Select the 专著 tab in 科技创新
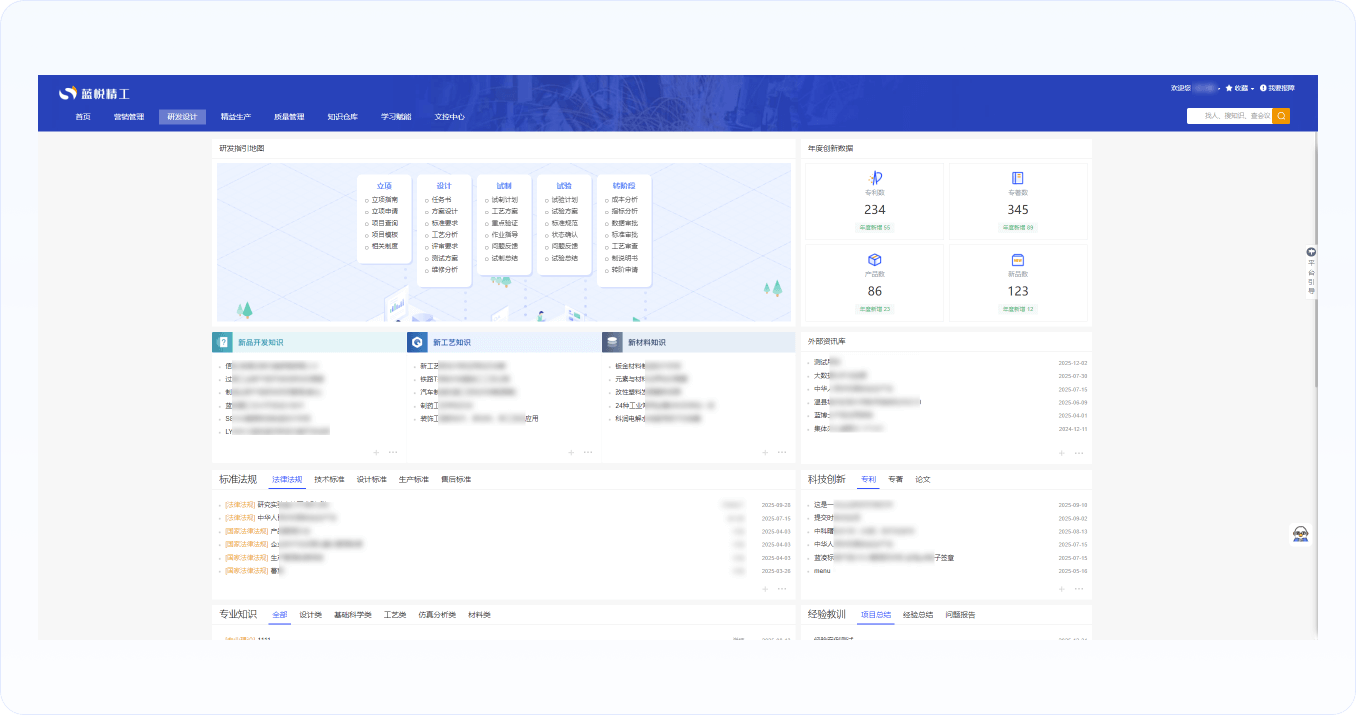The width and height of the screenshot is (1356, 715). pos(895,480)
